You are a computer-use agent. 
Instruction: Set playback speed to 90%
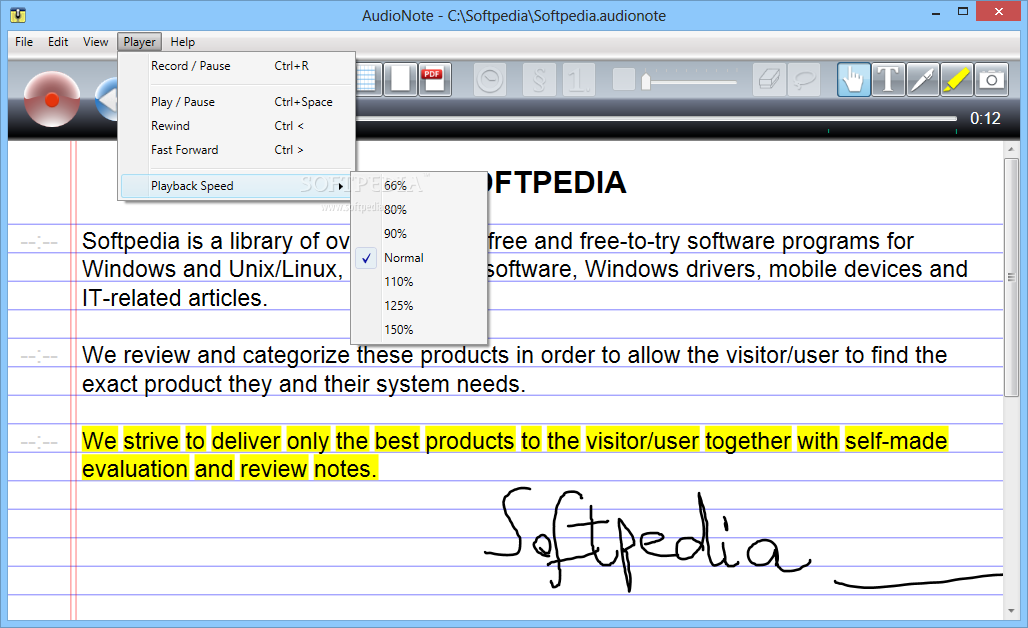click(x=420, y=233)
